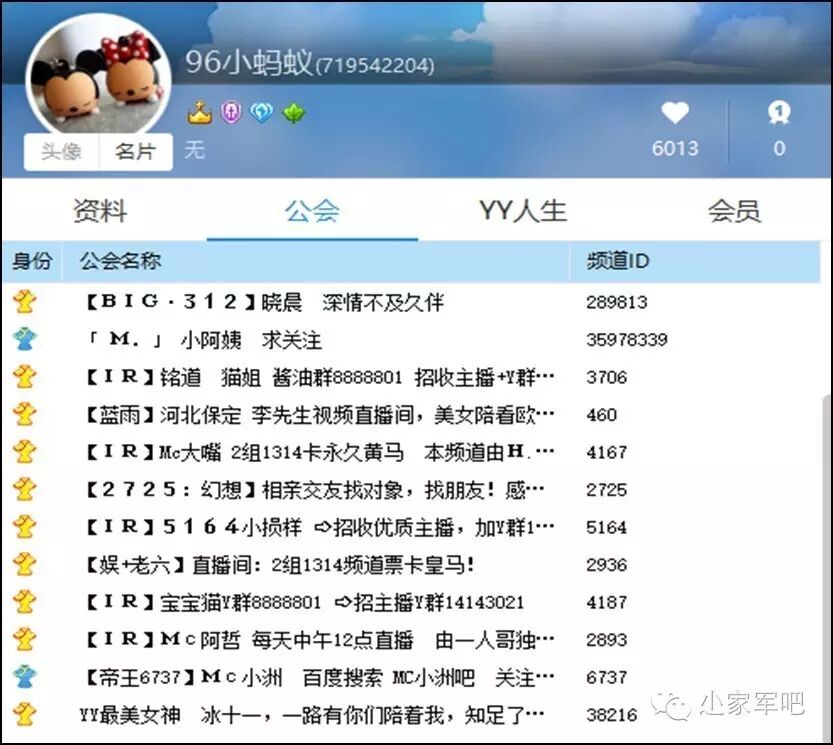Image resolution: width=833 pixels, height=745 pixels.
Task: Click the purple shield badge icon
Action: tap(231, 113)
